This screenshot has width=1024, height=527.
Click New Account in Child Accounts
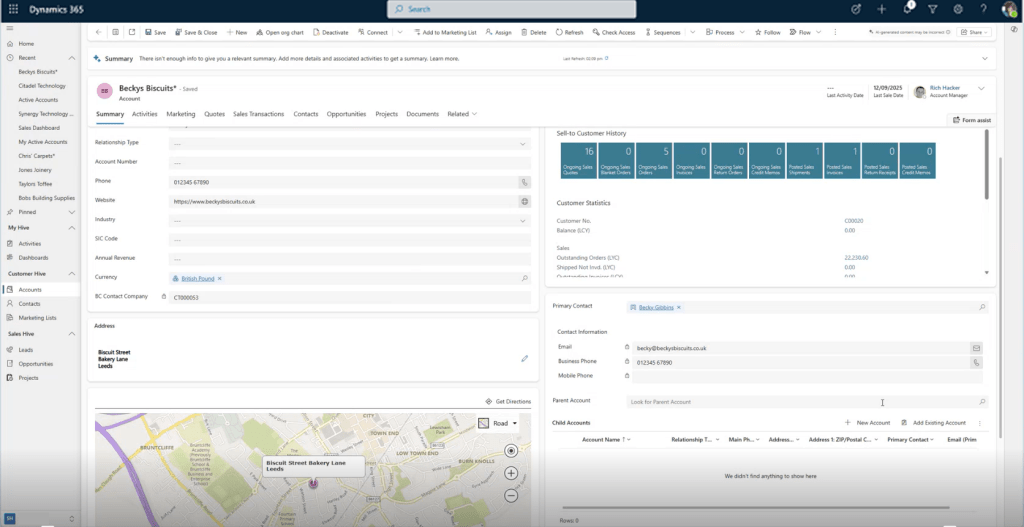(867, 423)
